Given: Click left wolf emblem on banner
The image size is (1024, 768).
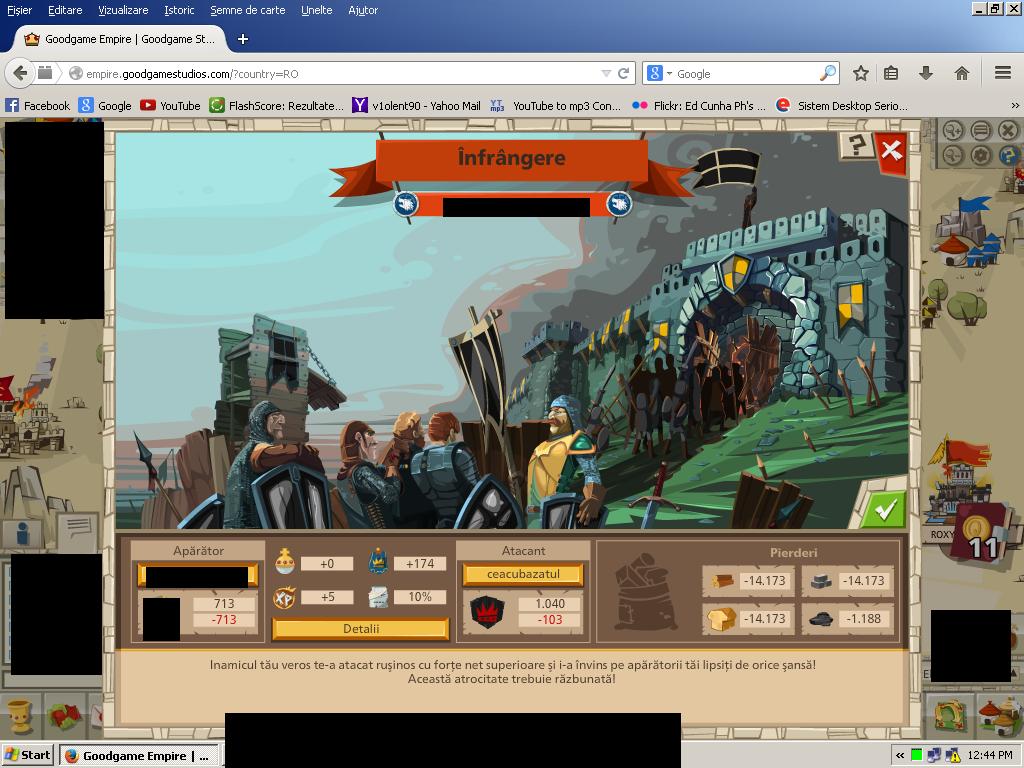Looking at the screenshot, I should 406,204.
